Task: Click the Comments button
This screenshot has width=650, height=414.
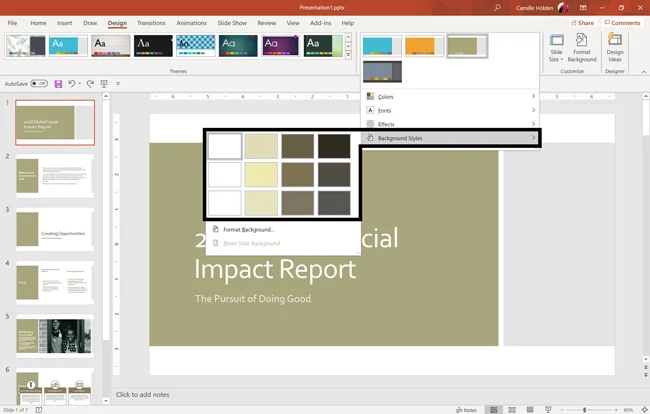Action: [622, 23]
